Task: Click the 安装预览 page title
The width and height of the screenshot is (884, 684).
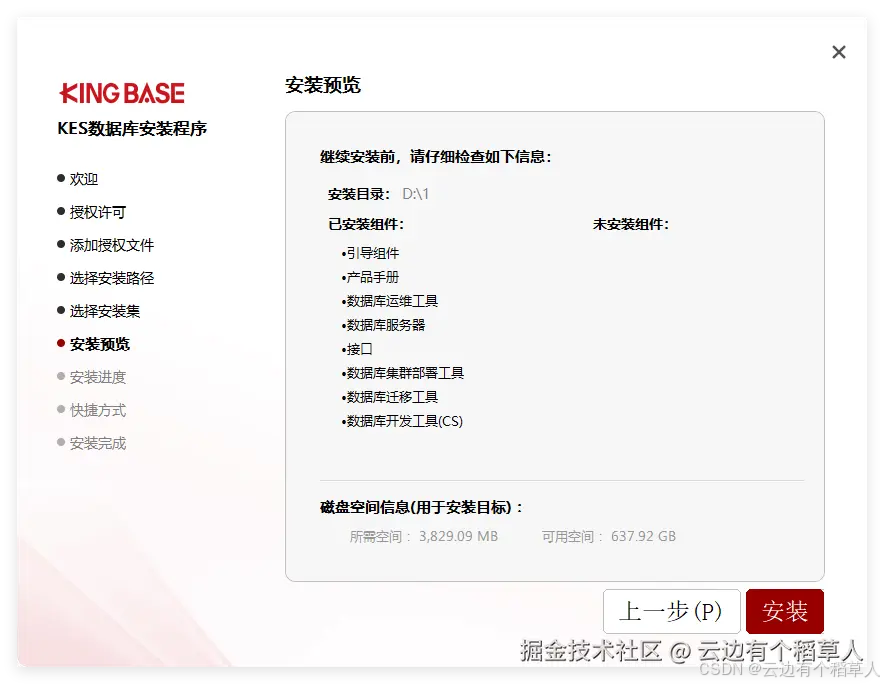Action: coord(323,85)
